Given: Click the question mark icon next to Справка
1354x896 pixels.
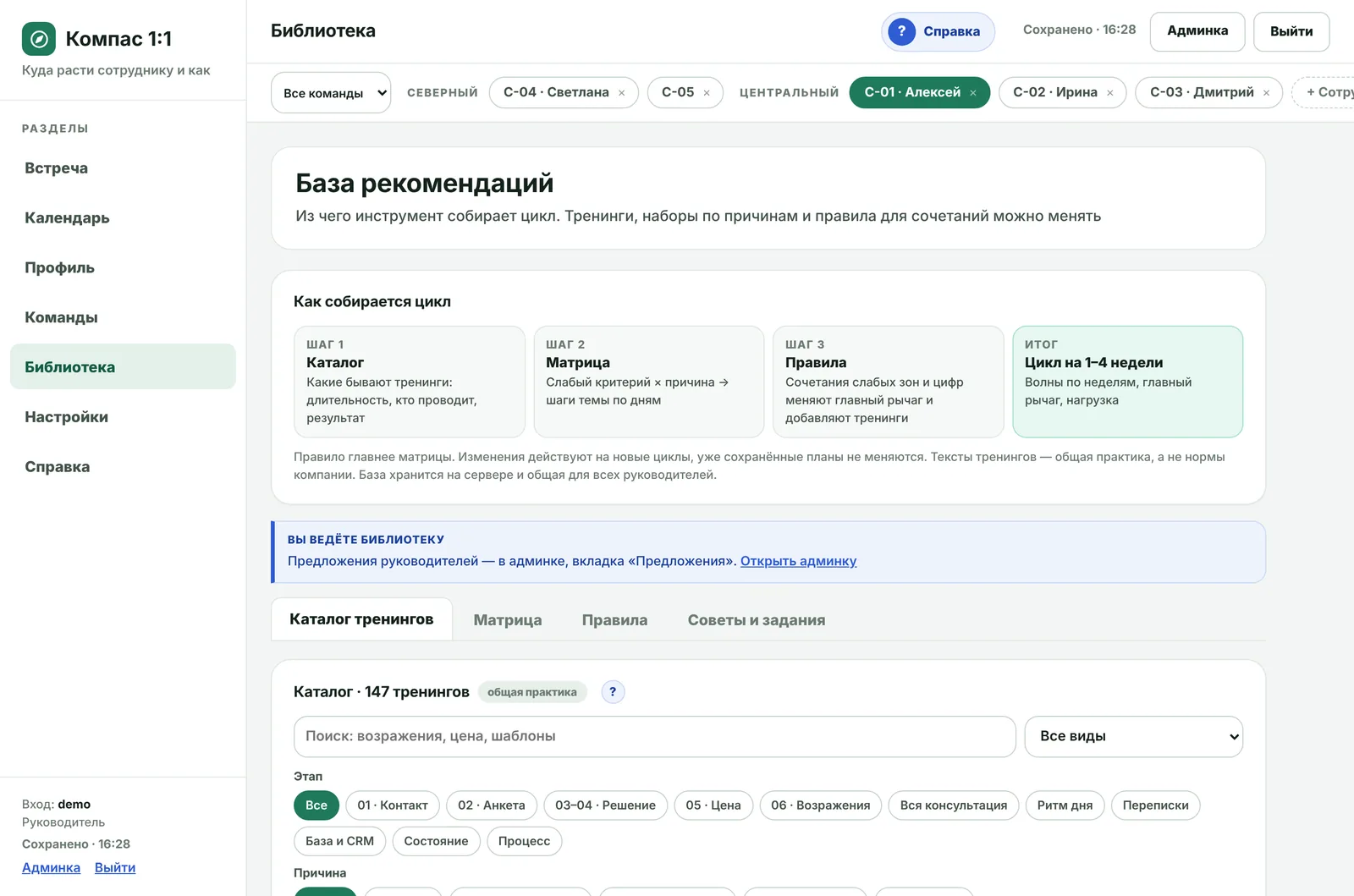Looking at the screenshot, I should (902, 31).
